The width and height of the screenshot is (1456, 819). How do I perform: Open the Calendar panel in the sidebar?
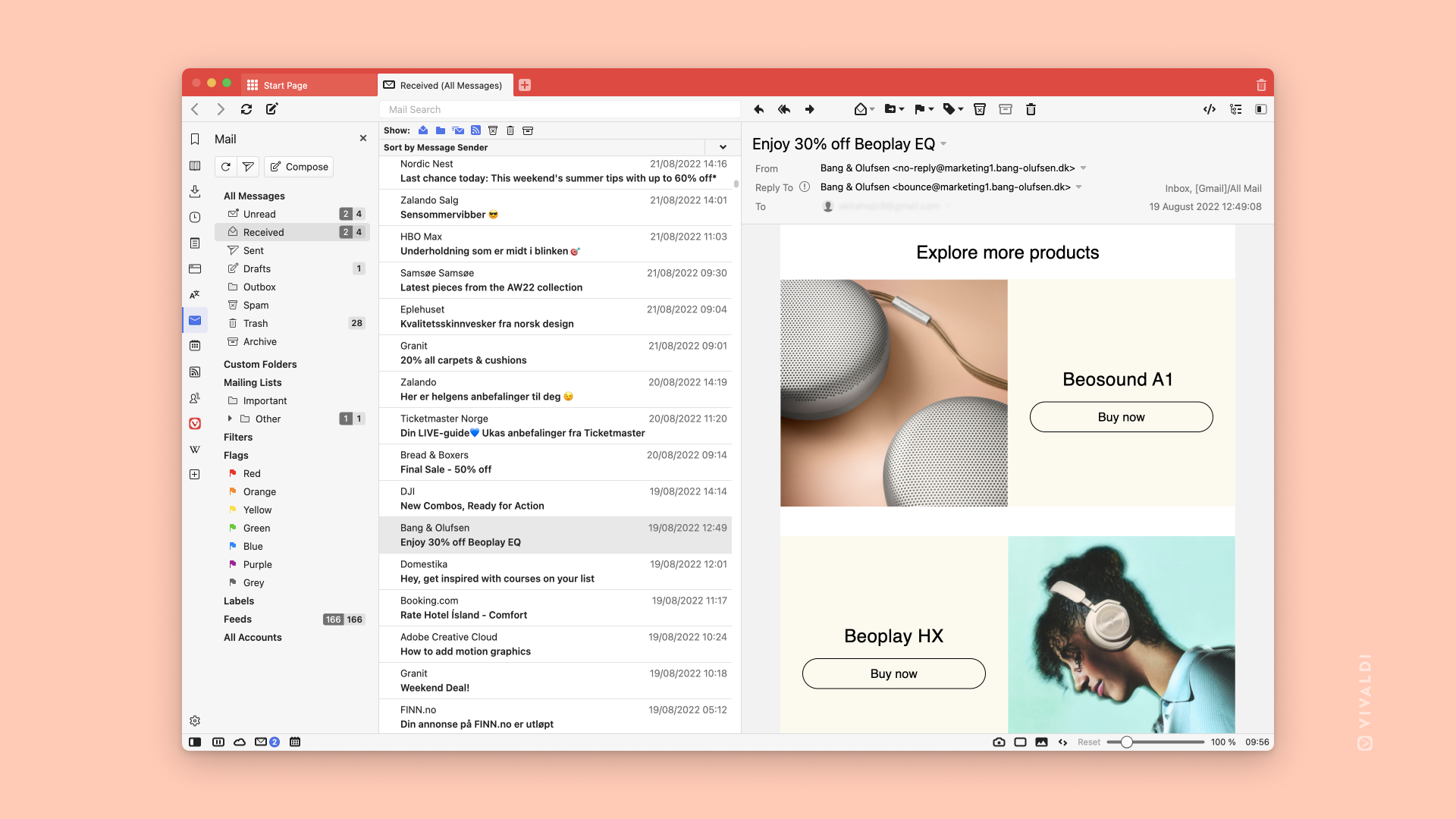pos(195,346)
